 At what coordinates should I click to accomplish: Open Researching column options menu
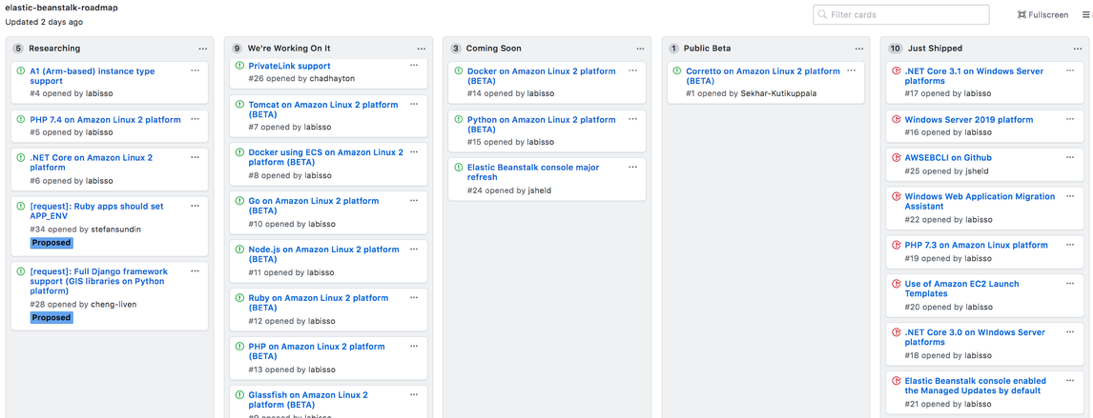203,48
